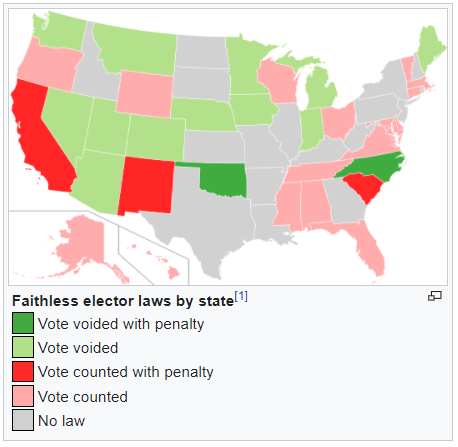Open the reference [1] footnote link
The height and width of the screenshot is (447, 458).
tap(241, 296)
